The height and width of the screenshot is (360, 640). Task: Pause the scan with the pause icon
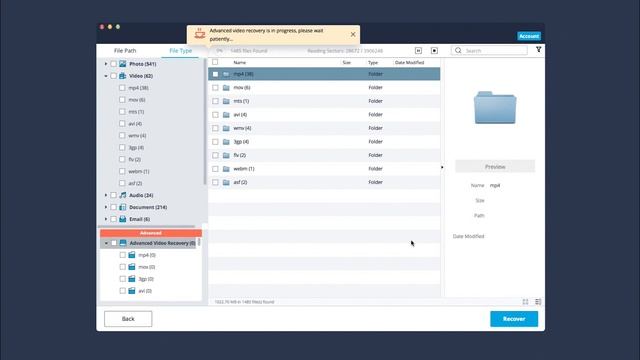[418, 51]
